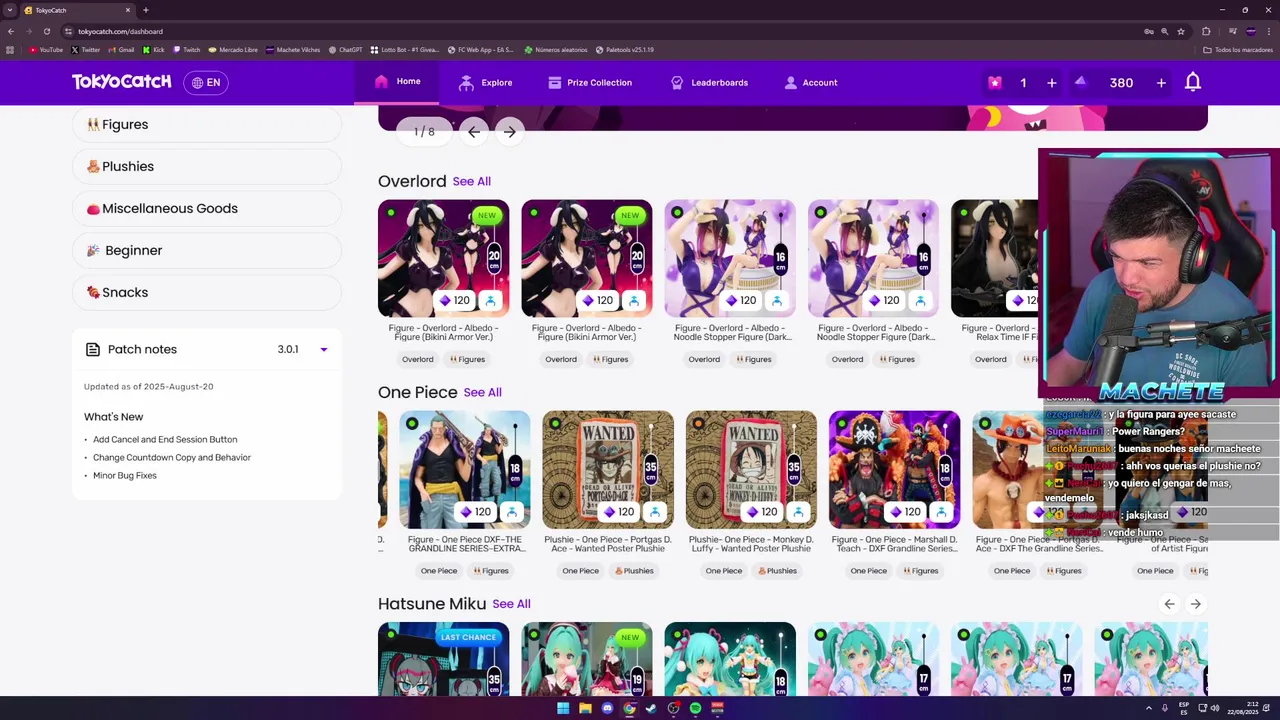Click 'Minor Bug Fixes' patch note
The image size is (1280, 720).
click(x=125, y=475)
